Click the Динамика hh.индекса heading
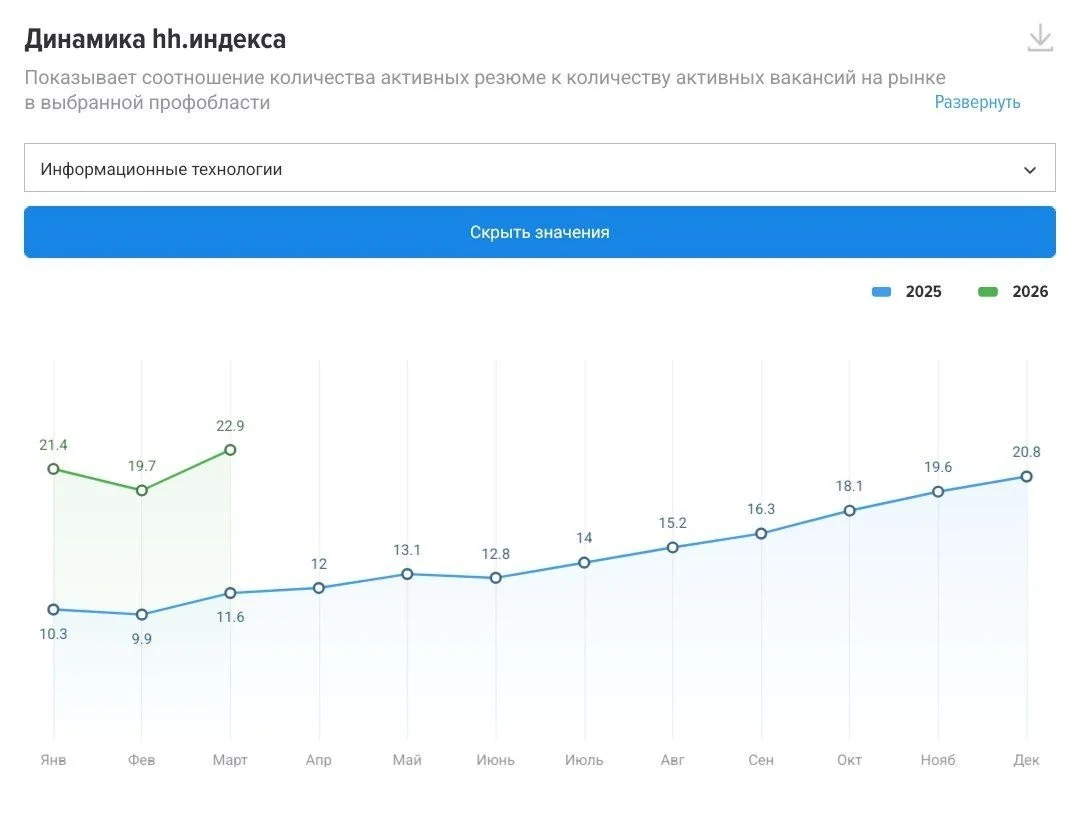 [155, 39]
